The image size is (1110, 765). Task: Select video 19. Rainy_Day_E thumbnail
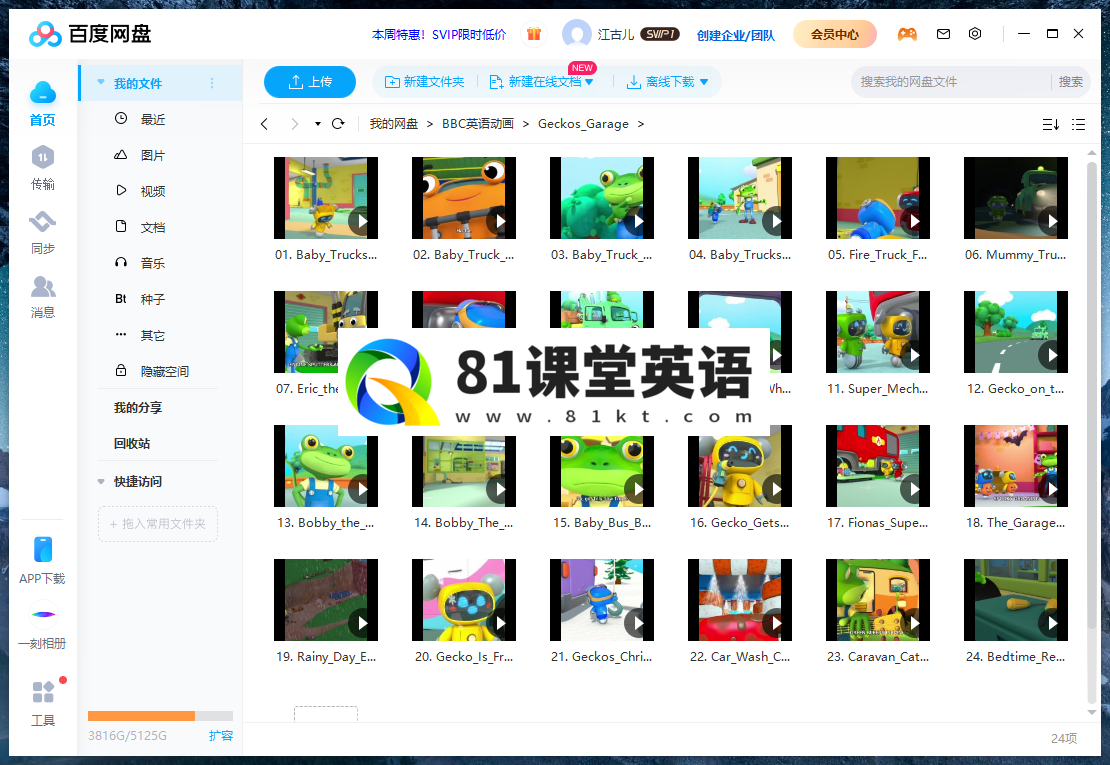pos(326,600)
